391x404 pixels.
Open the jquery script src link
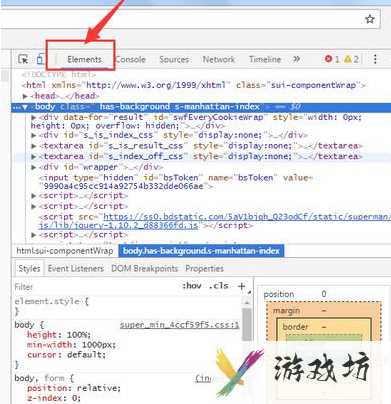pyautogui.click(x=214, y=221)
